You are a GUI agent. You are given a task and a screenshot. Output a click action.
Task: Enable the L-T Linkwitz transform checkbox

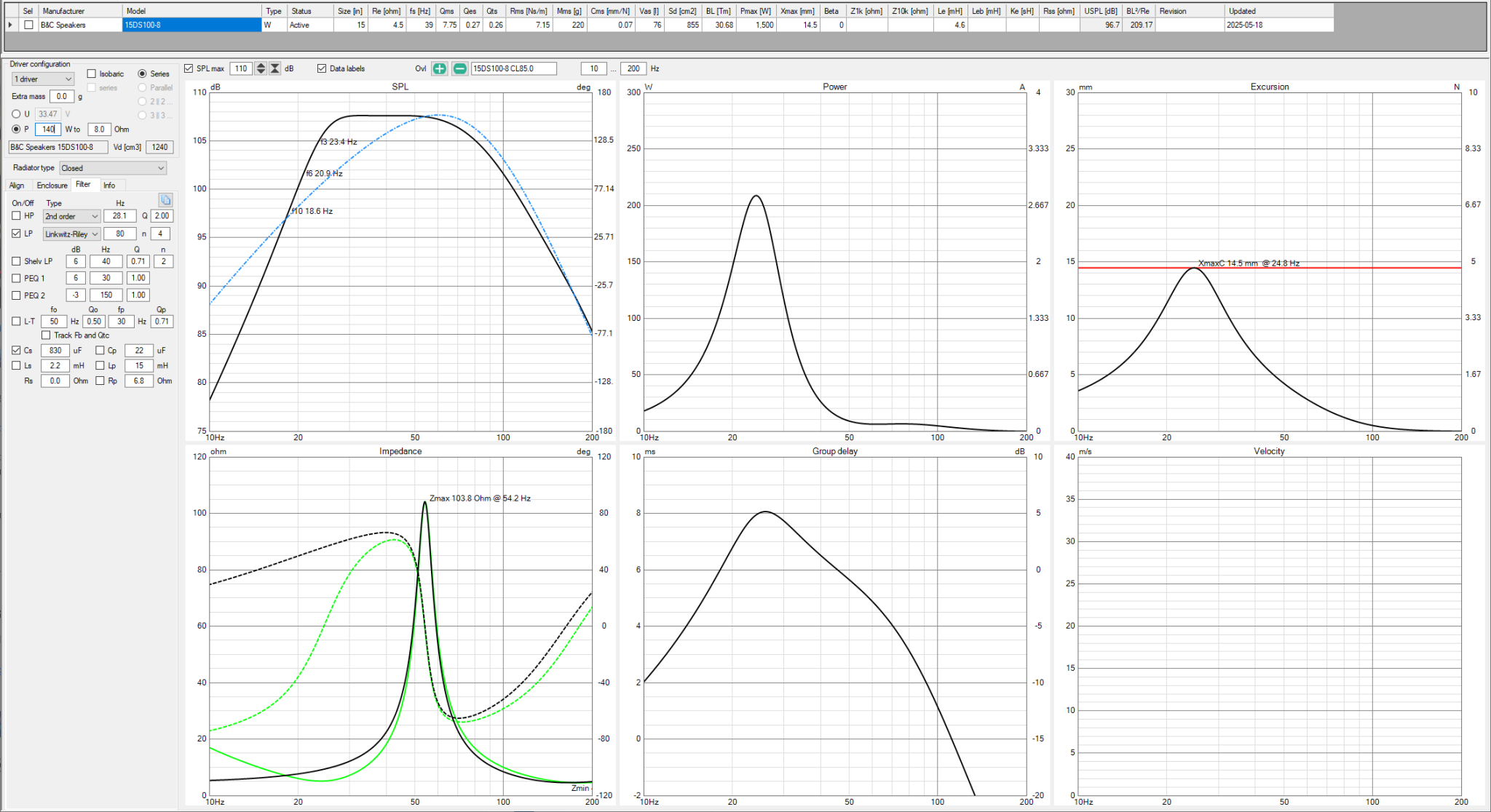click(16, 321)
